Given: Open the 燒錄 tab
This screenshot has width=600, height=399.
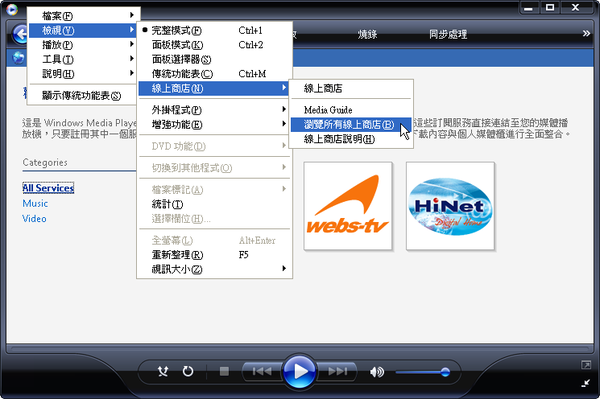Looking at the screenshot, I should (367, 34).
